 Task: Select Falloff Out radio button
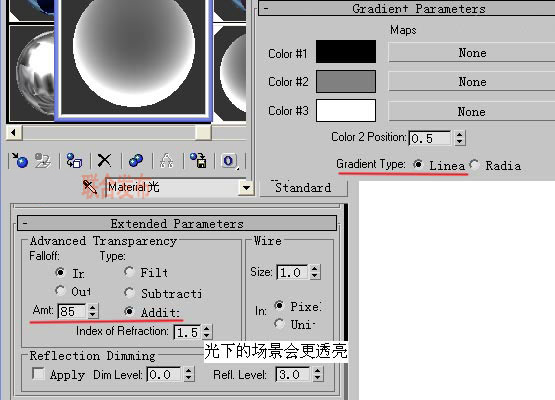[x=60, y=291]
